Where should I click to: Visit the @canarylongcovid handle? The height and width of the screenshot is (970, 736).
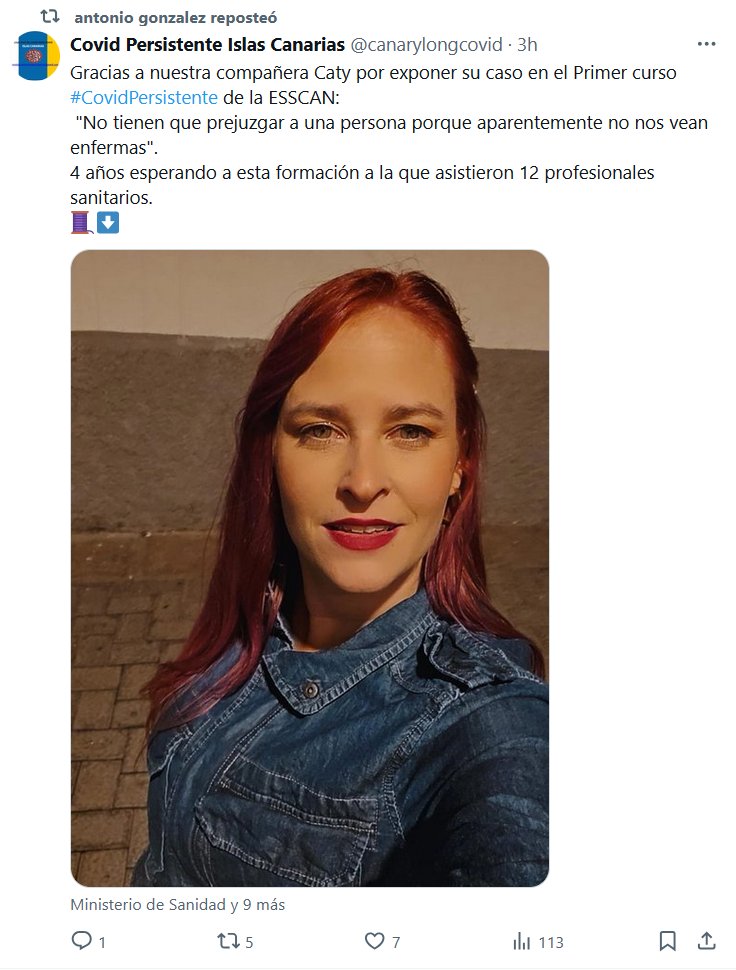pyautogui.click(x=427, y=45)
